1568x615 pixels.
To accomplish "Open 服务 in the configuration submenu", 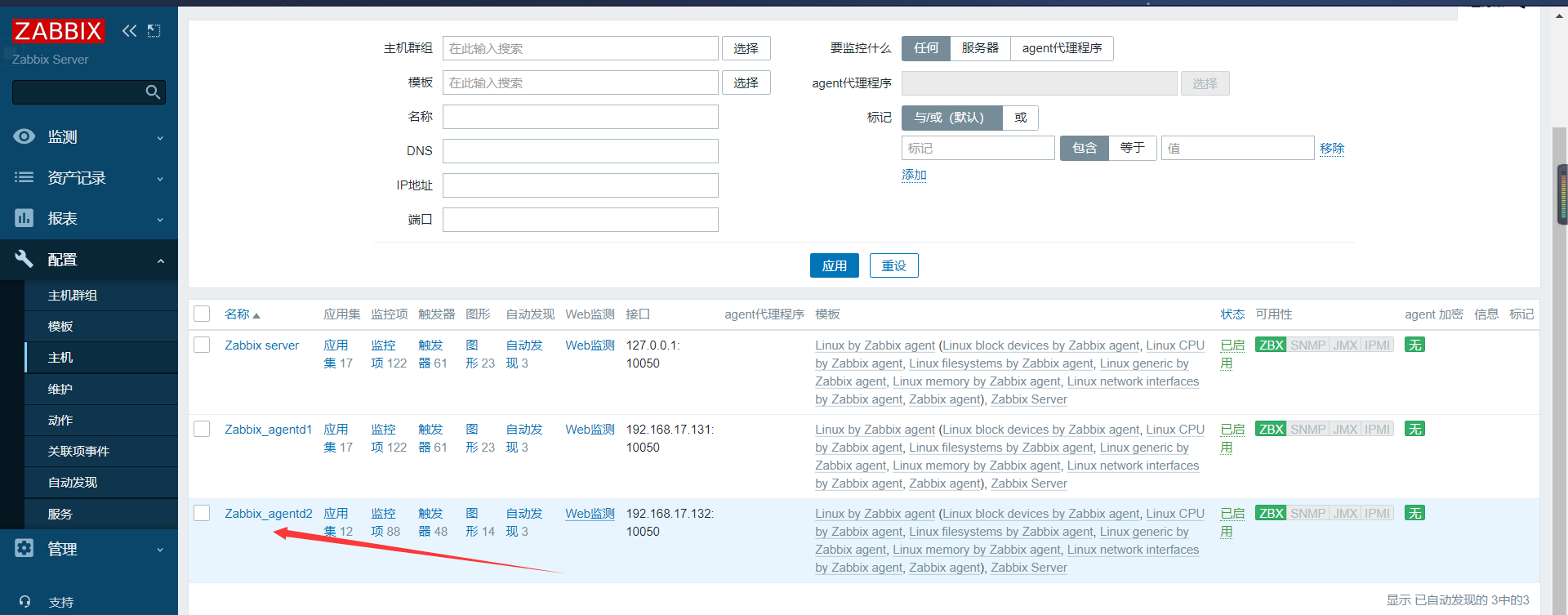I will click(x=101, y=514).
